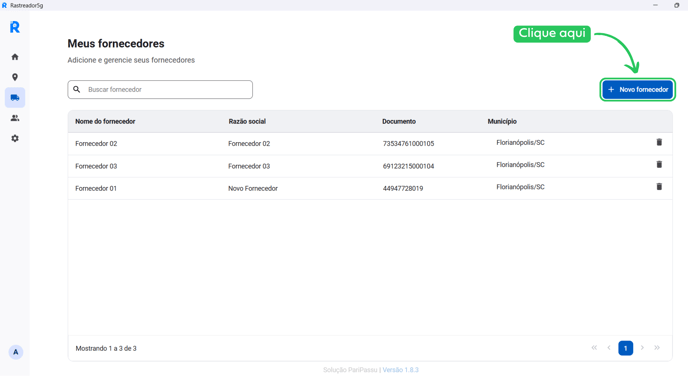The image size is (688, 387).
Task: Click the Nome do fornecedor column header
Action: click(x=105, y=122)
